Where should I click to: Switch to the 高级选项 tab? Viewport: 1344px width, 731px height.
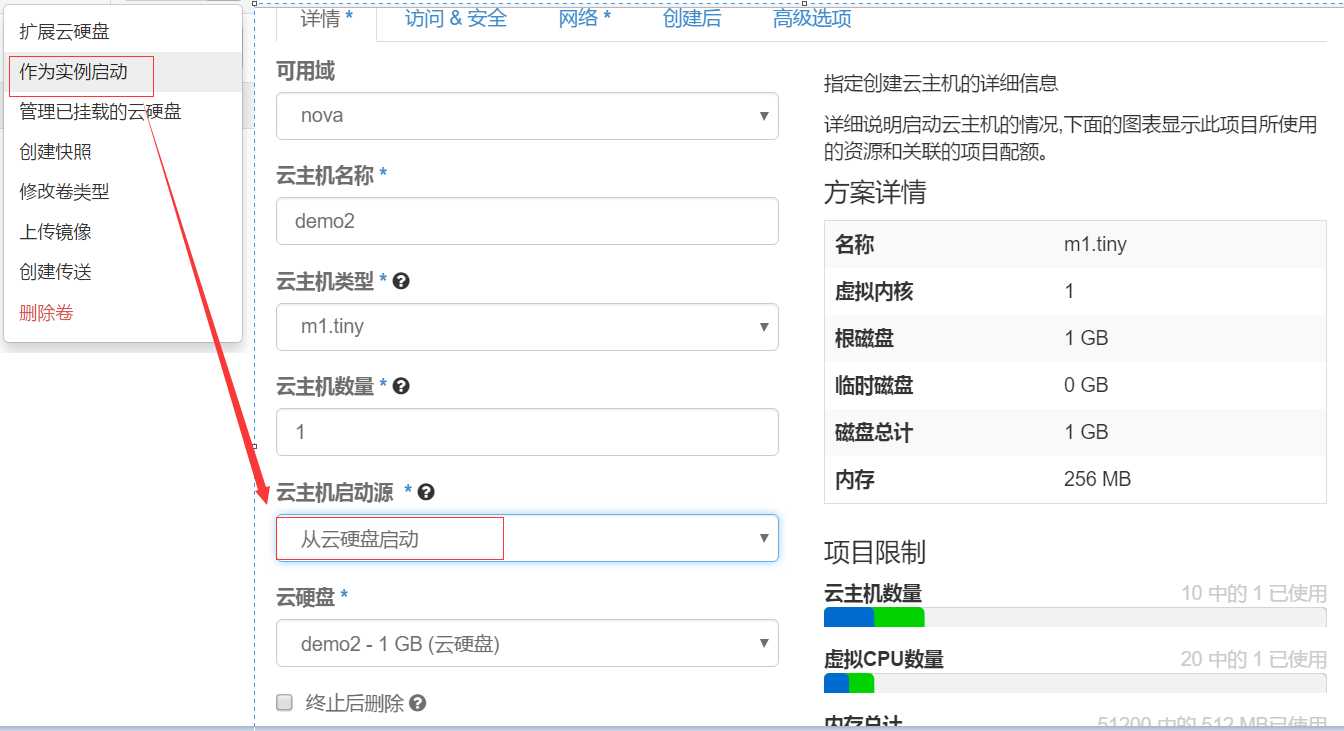click(812, 19)
